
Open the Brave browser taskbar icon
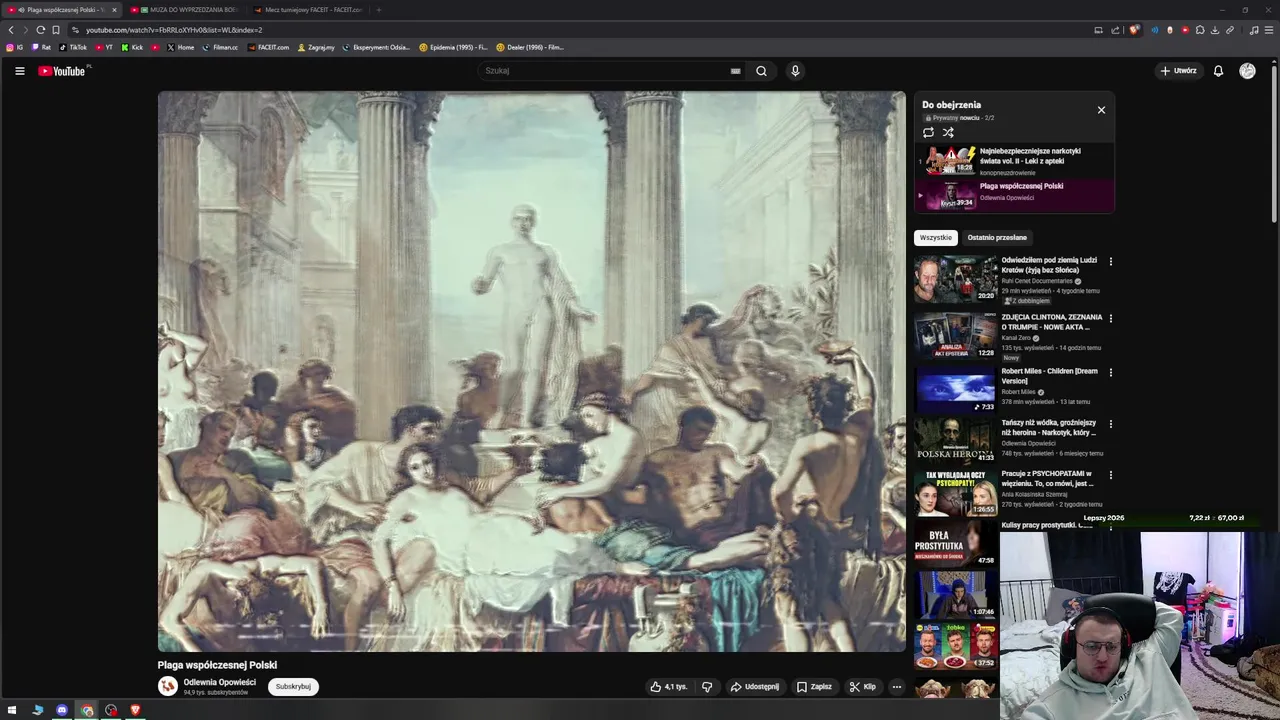135,710
